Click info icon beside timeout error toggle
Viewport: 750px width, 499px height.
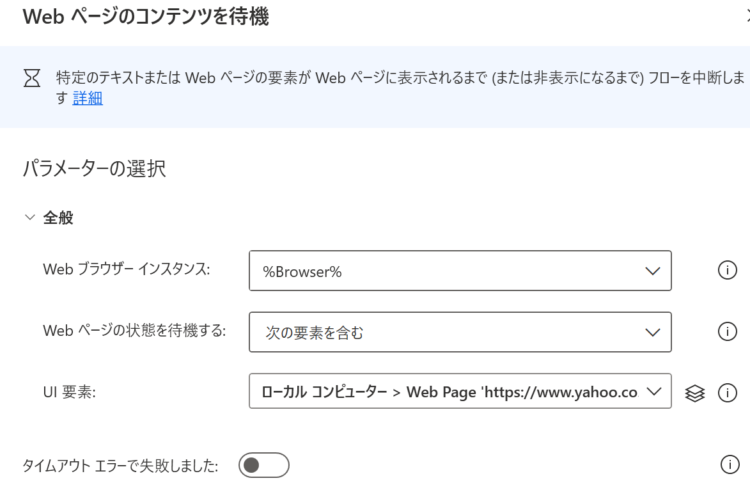pyautogui.click(x=729, y=465)
